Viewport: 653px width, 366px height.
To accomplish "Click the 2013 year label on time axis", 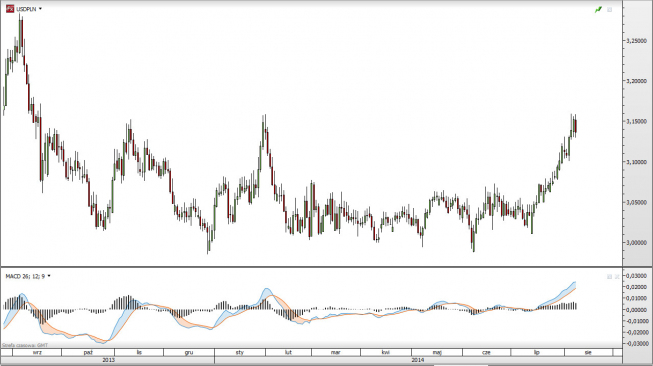I will 109,360.
